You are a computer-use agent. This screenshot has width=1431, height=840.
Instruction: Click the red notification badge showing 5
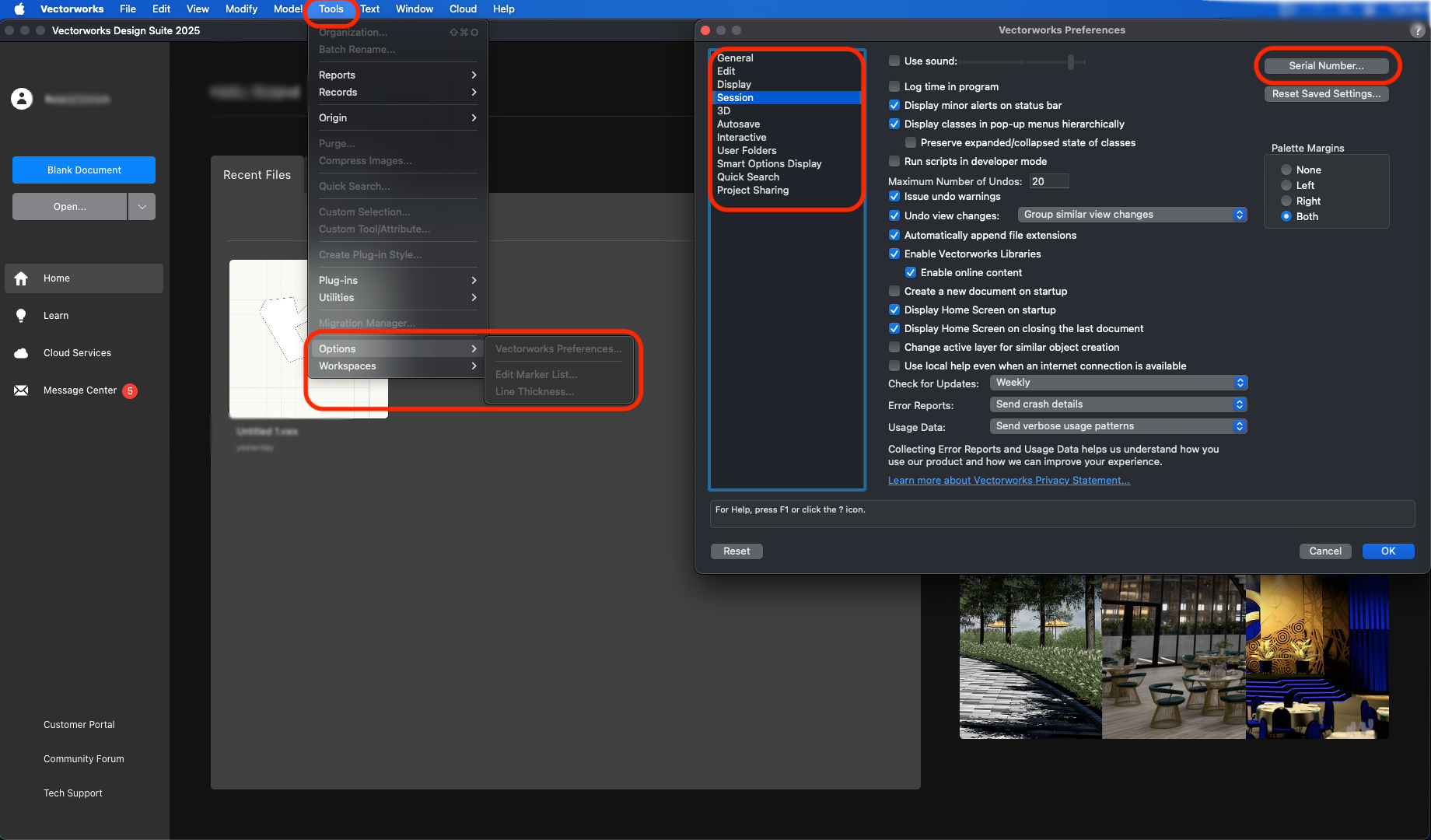coord(130,391)
